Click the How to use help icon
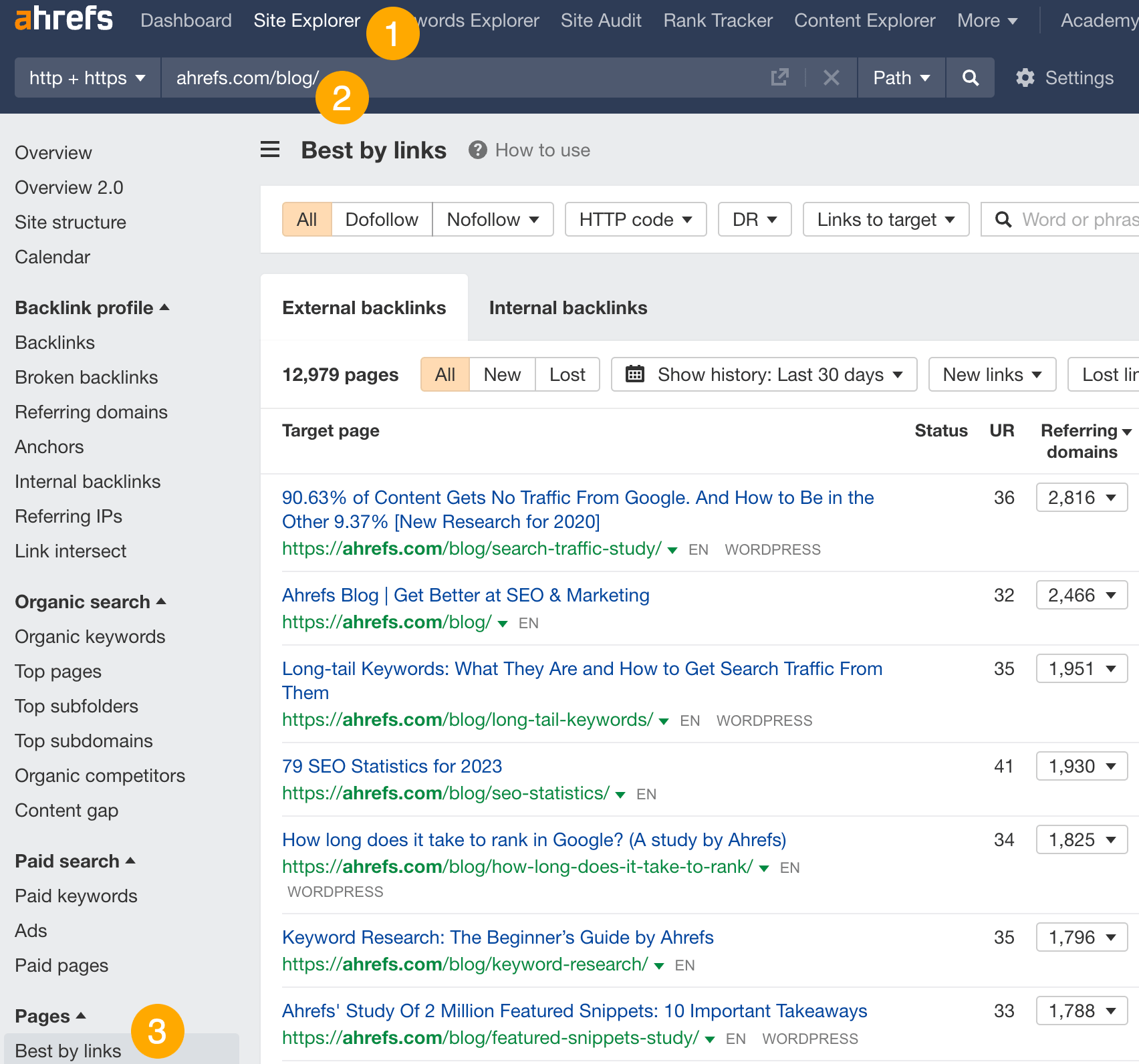The height and width of the screenshot is (1064, 1139). pos(477,150)
